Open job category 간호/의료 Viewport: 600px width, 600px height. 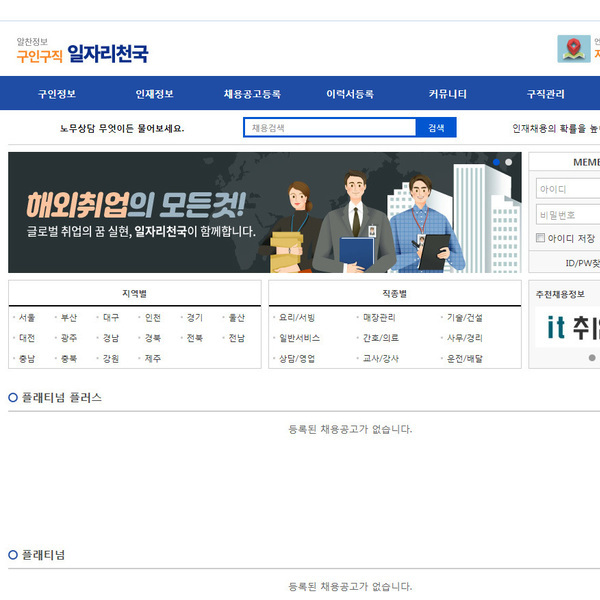click(x=381, y=338)
